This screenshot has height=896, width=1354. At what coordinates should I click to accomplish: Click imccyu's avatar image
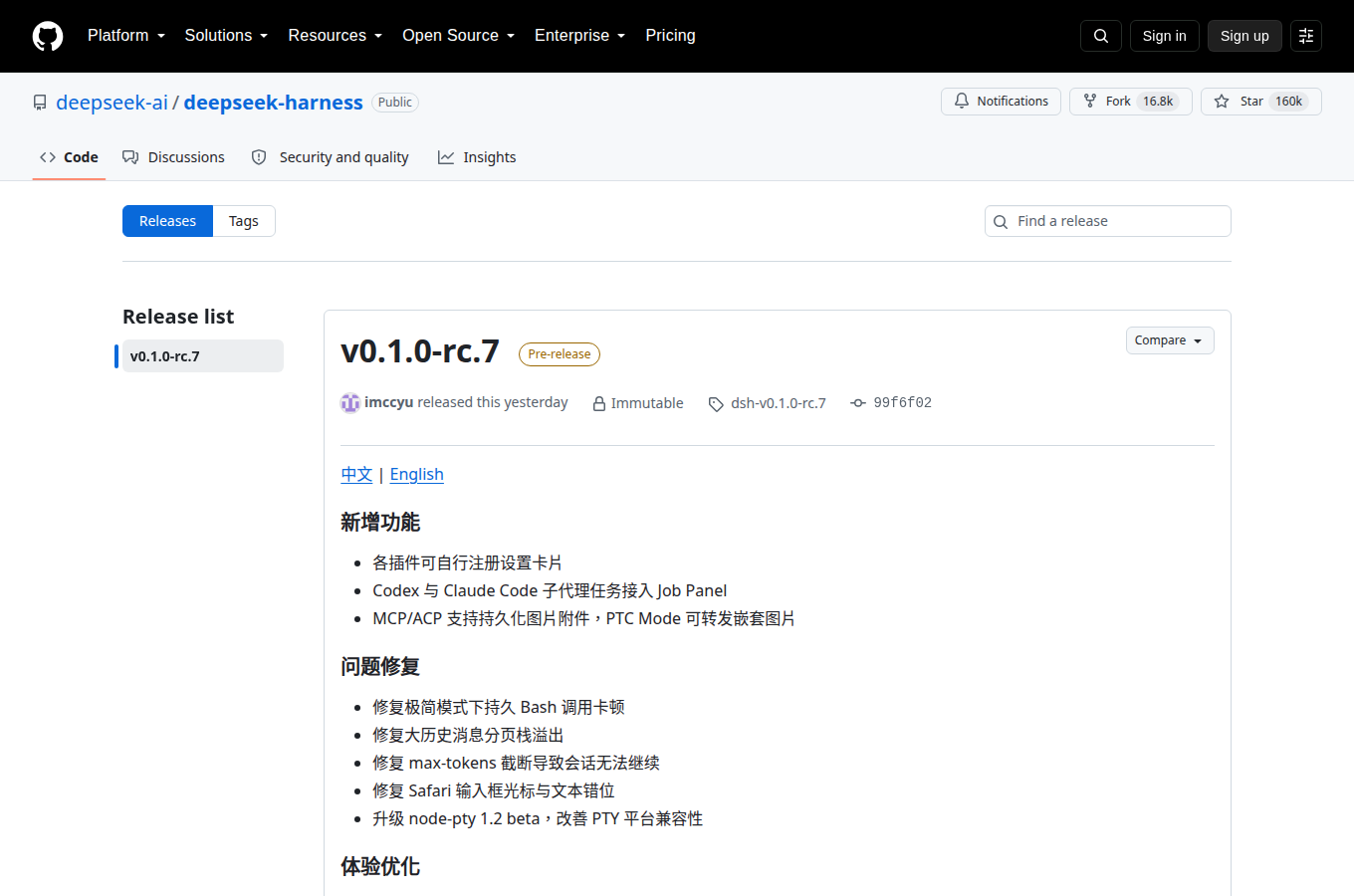click(x=350, y=402)
